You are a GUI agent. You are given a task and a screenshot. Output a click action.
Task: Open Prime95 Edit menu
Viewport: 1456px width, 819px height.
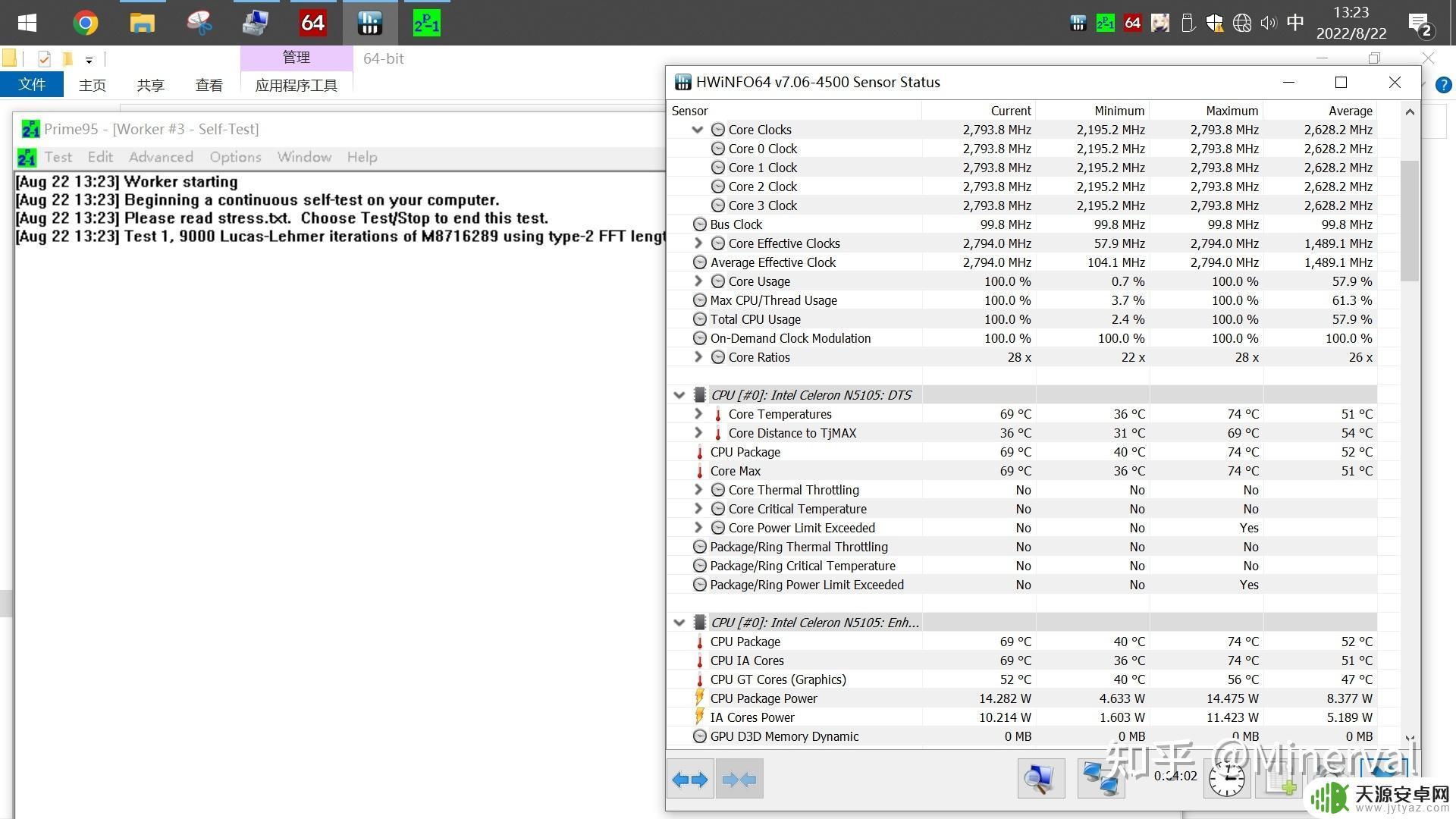100,157
